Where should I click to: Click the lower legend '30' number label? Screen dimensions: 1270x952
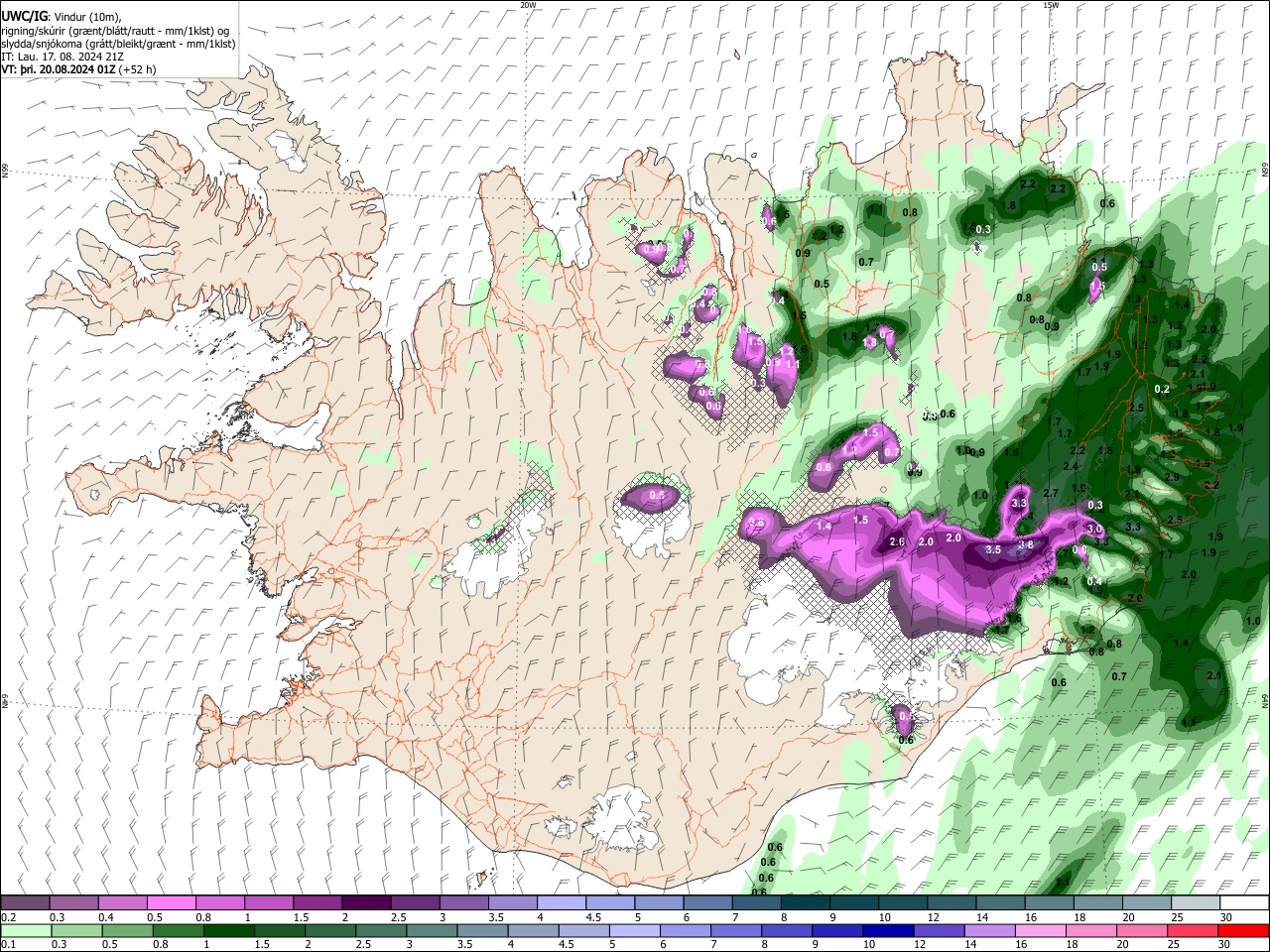1226,945
